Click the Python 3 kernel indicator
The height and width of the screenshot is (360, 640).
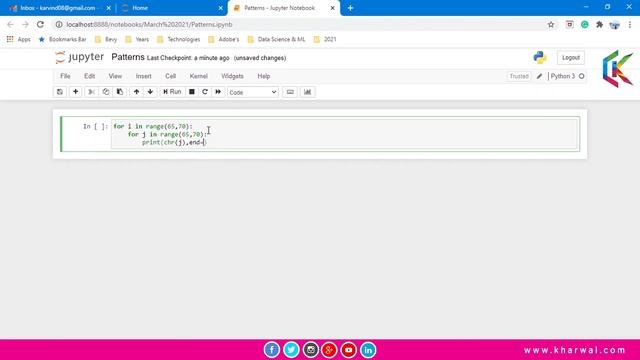(567, 76)
